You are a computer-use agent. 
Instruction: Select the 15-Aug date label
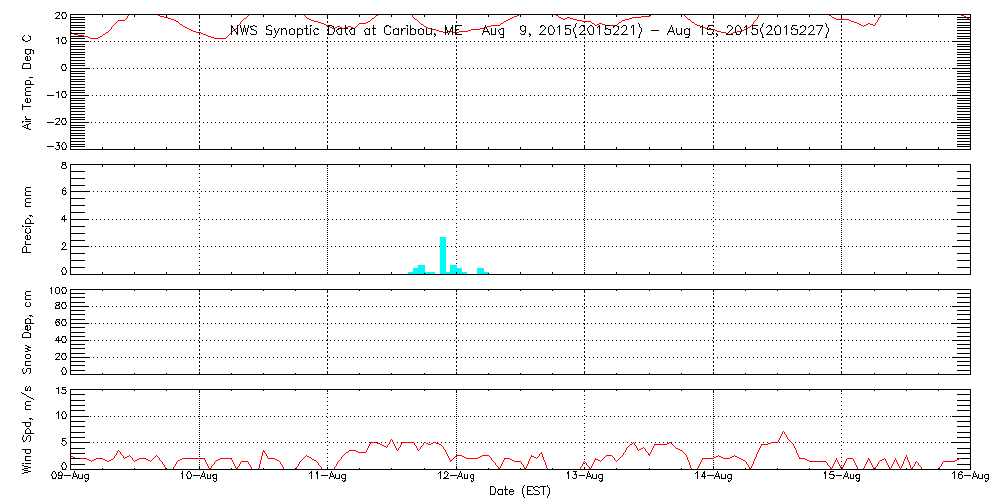coord(842,477)
